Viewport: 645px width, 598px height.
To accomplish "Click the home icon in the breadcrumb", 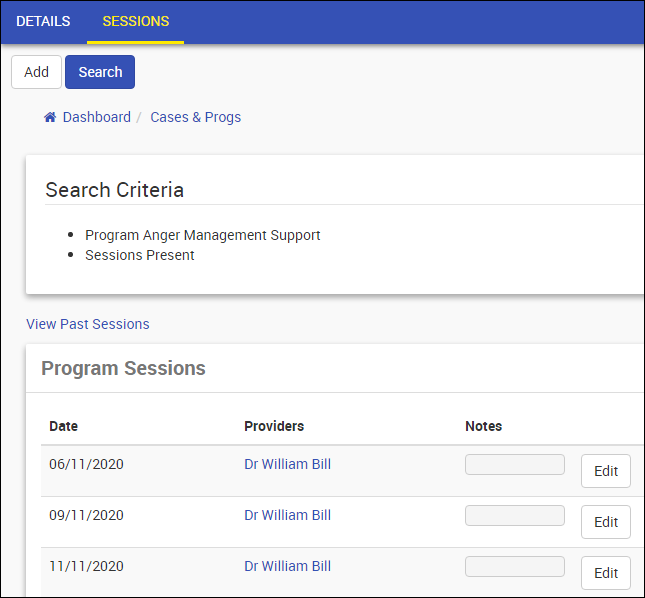I will pos(50,118).
